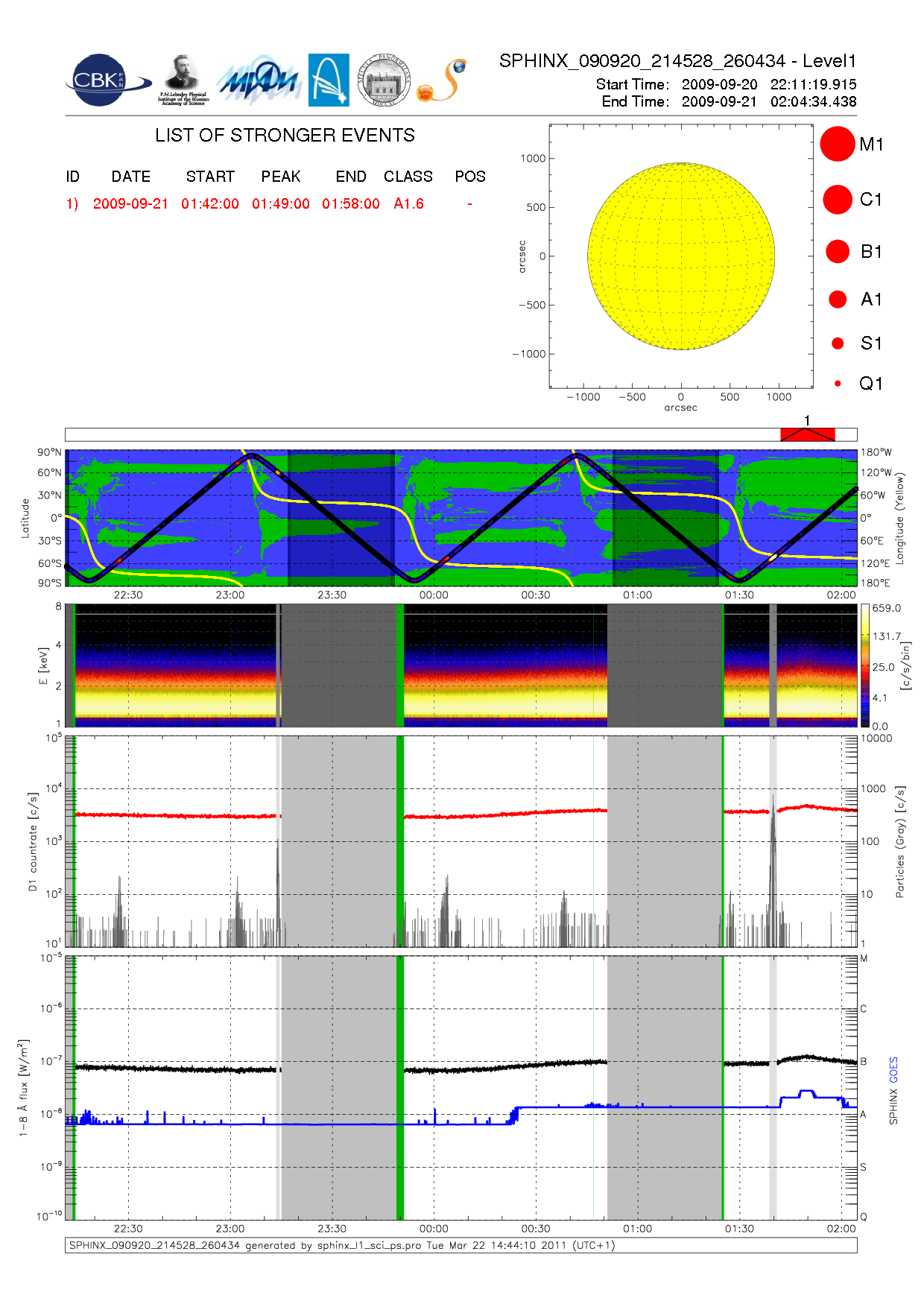This screenshot has width=924, height=1307.
Task: Click the red event 1 marker bar
Action: click(x=807, y=434)
